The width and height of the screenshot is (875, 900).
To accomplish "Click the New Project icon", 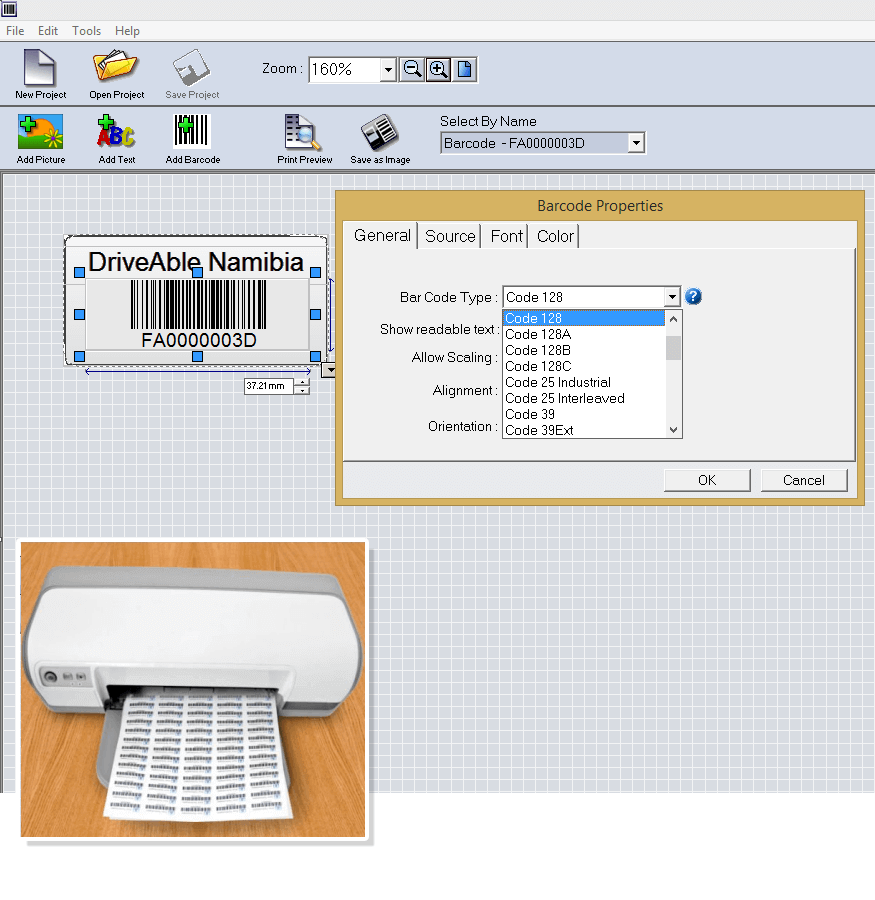I will coord(40,68).
